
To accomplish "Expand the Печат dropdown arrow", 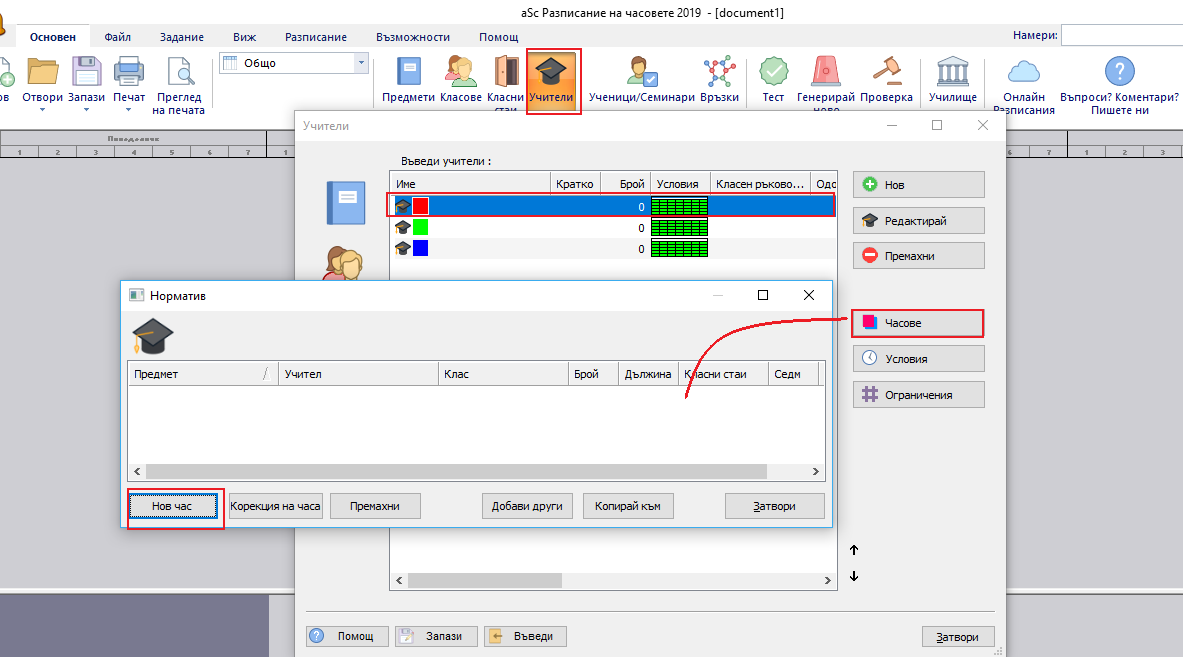I will pos(129,110).
